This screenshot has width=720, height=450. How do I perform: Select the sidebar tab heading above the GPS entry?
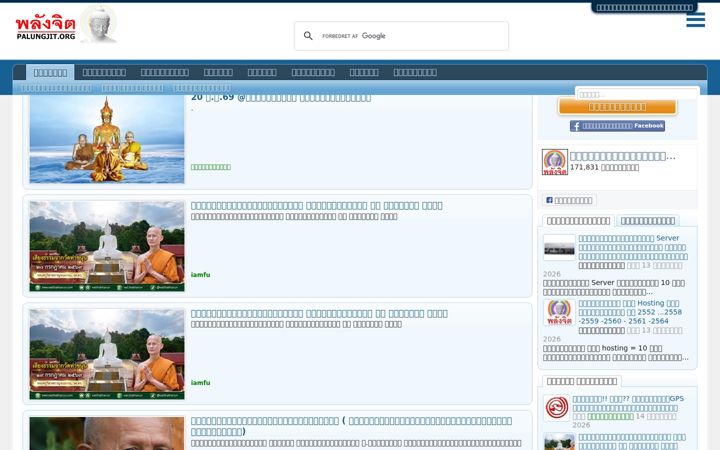(x=581, y=381)
